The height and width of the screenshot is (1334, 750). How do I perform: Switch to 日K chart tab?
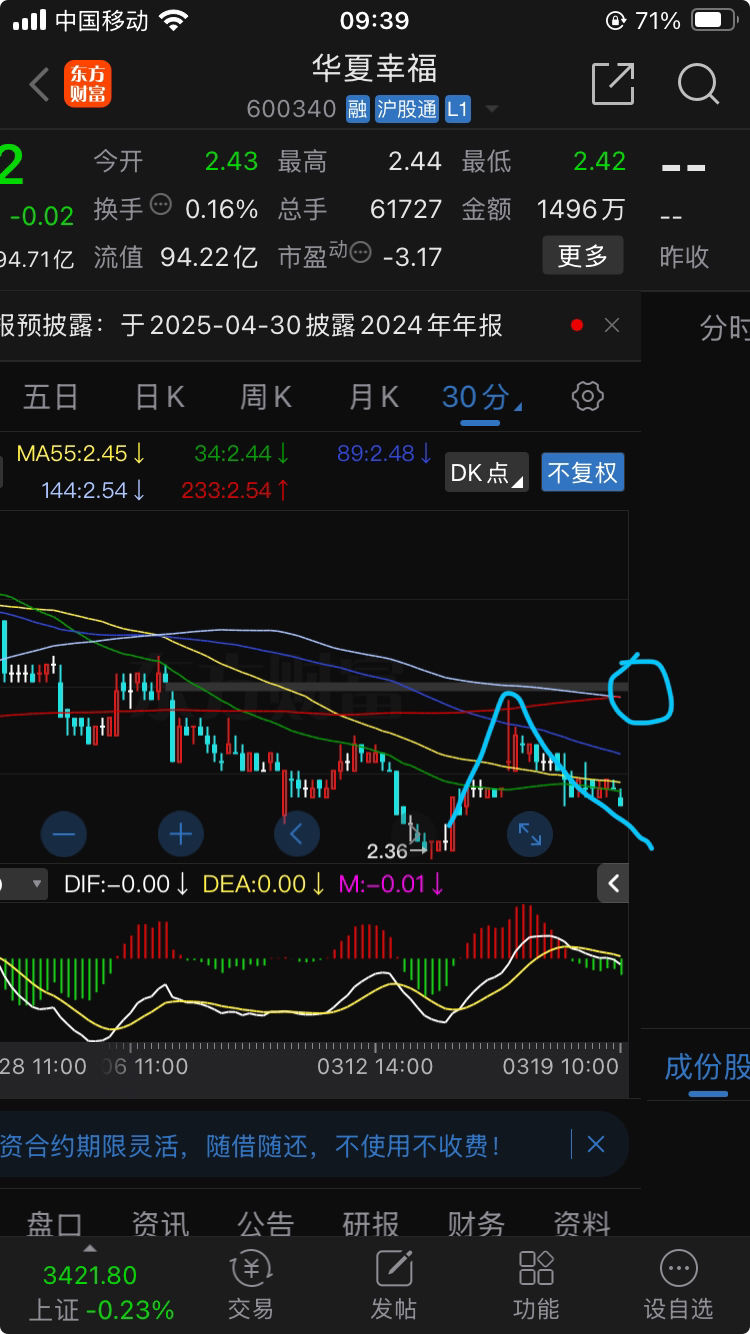[x=160, y=397]
